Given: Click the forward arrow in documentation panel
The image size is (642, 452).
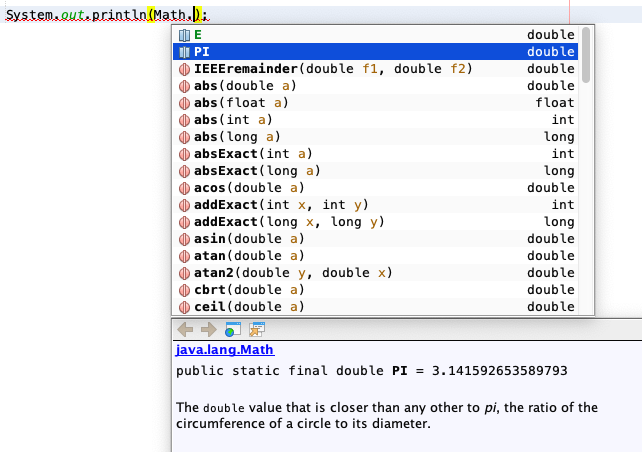Looking at the screenshot, I should [207, 329].
